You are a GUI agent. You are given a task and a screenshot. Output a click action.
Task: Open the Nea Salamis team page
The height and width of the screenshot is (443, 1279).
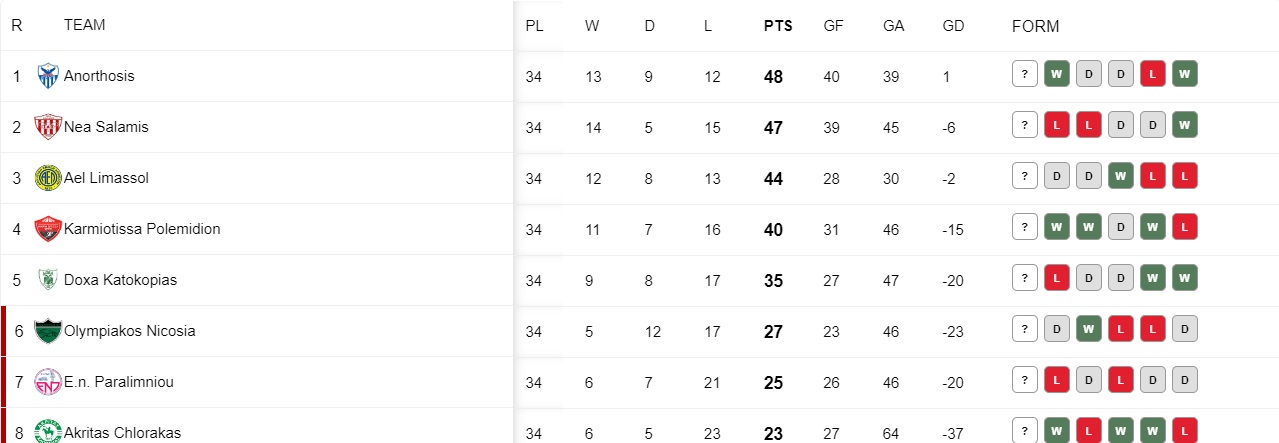(x=106, y=127)
